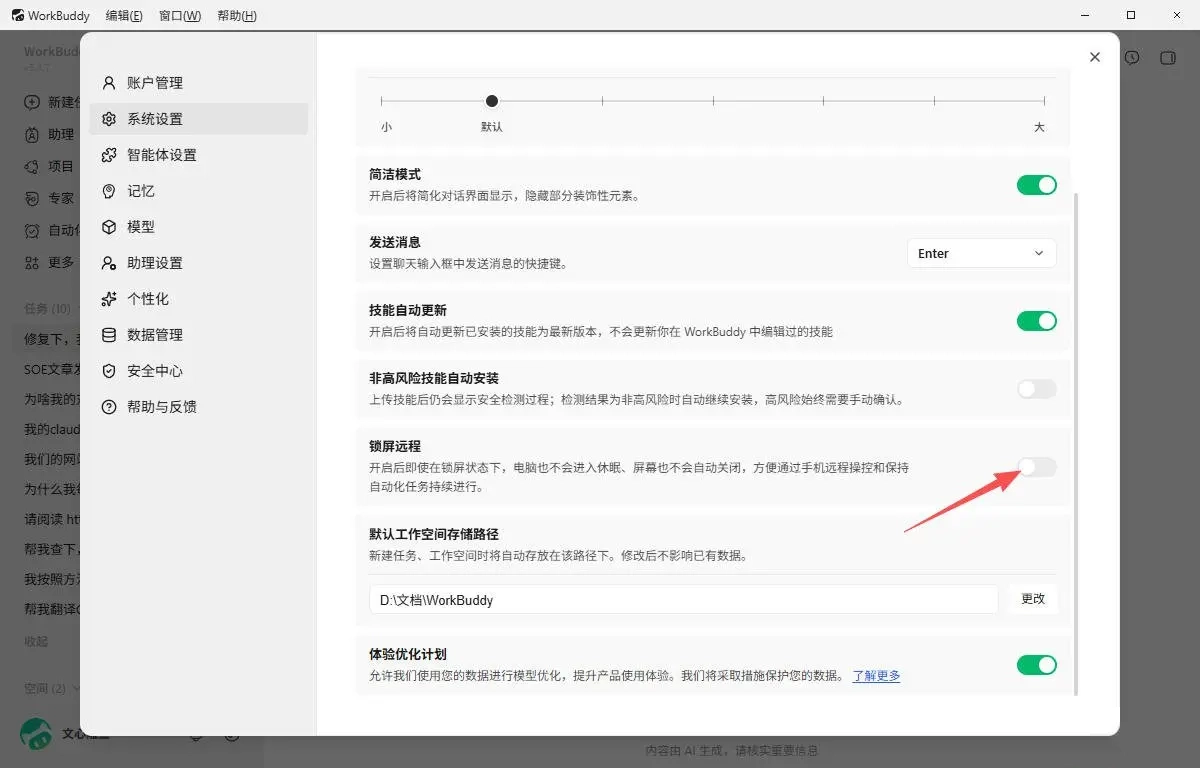Image resolution: width=1200 pixels, height=768 pixels.
Task: Enable the 锁屏远程 switch
Action: [x=1037, y=467]
